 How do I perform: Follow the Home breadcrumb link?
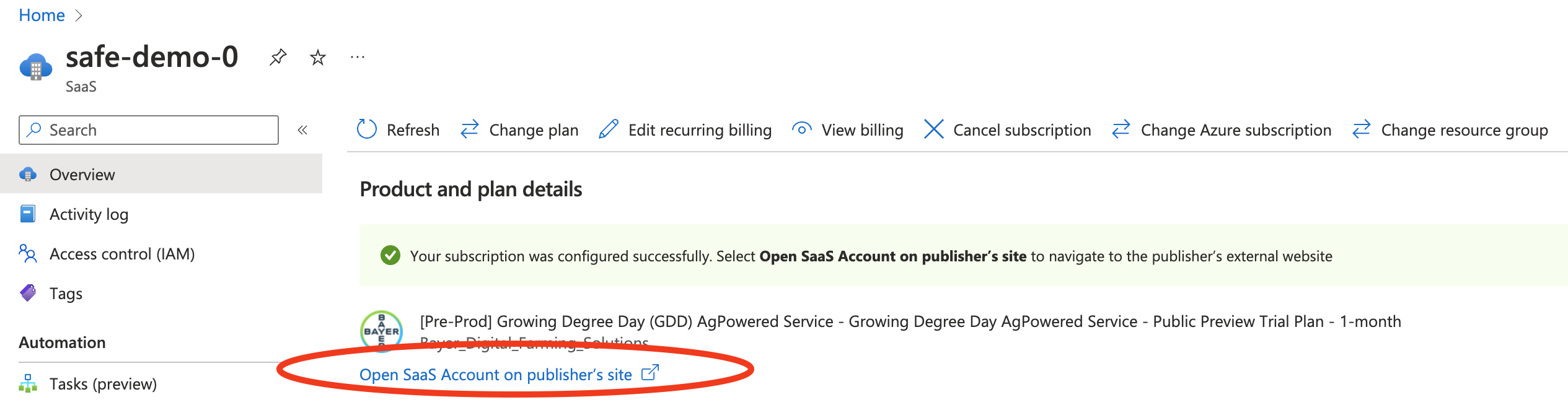coord(42,15)
